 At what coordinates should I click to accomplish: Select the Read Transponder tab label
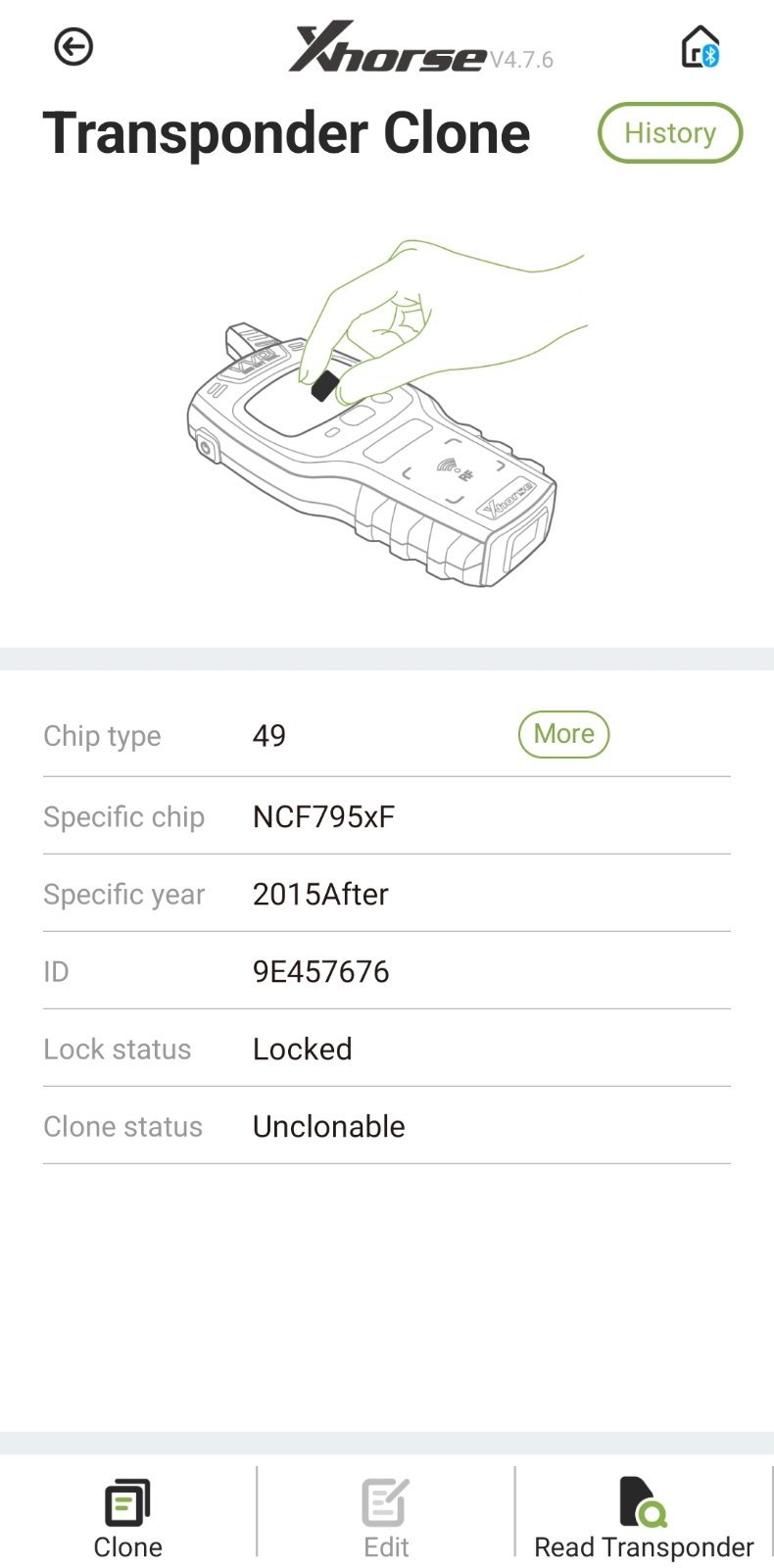[644, 1546]
